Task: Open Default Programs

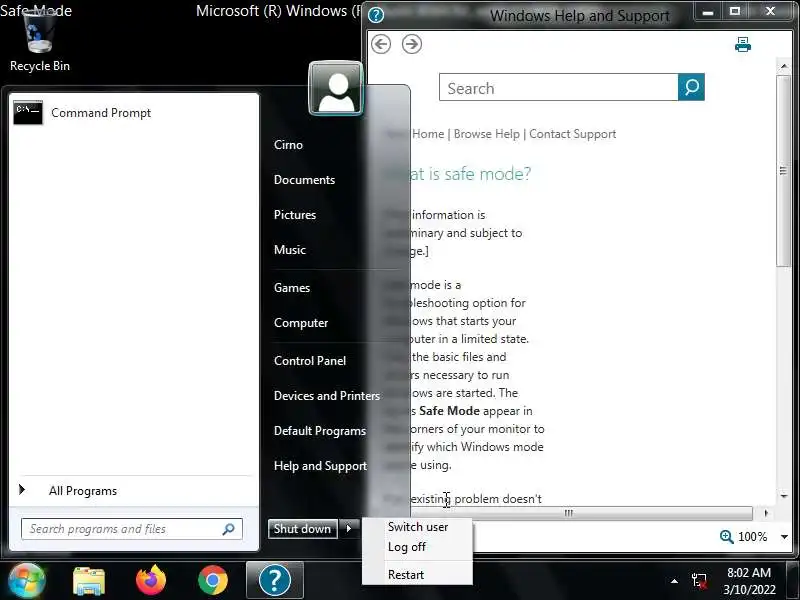Action: coord(320,431)
